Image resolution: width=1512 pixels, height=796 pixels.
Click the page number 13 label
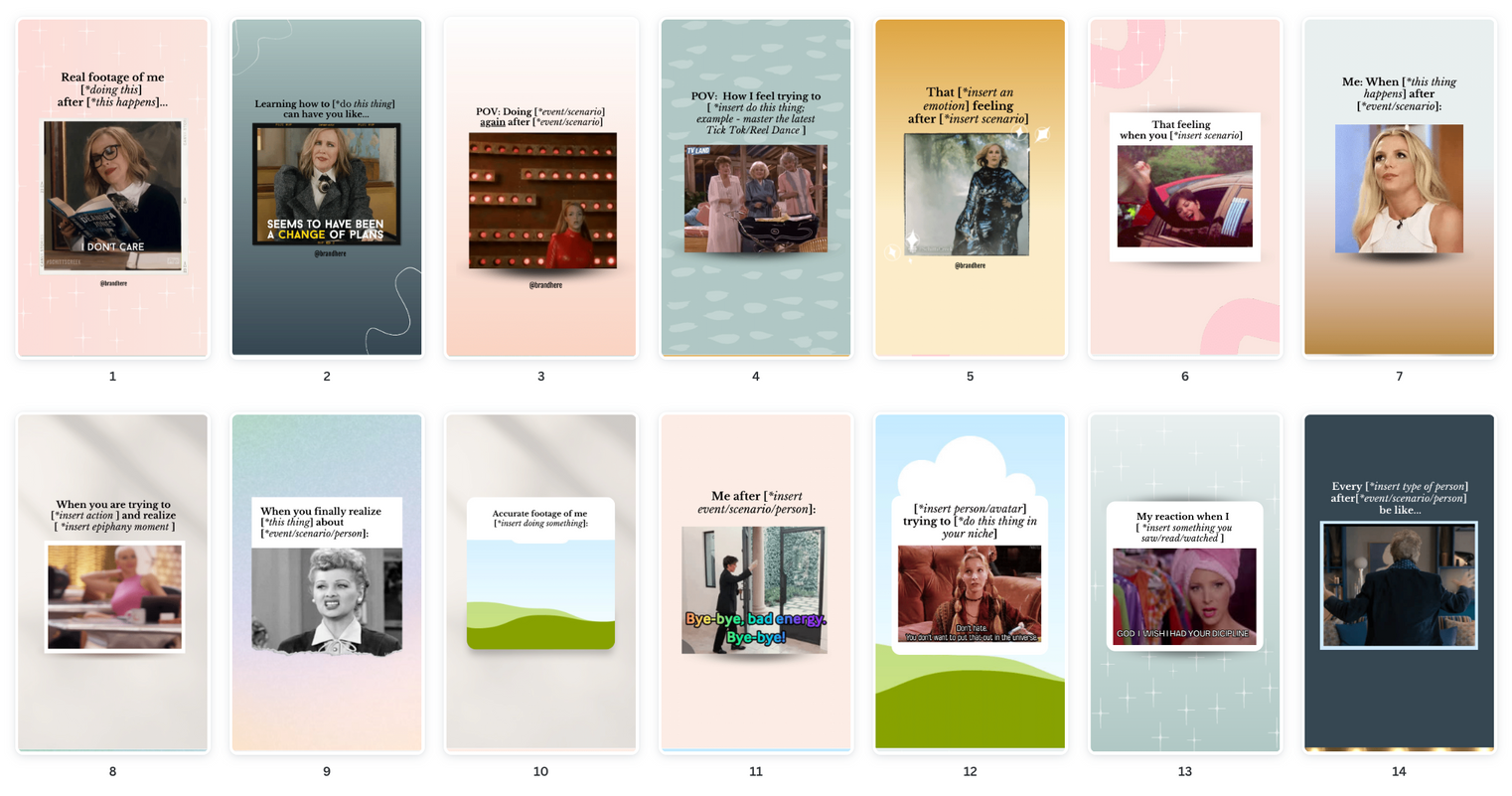(1185, 772)
